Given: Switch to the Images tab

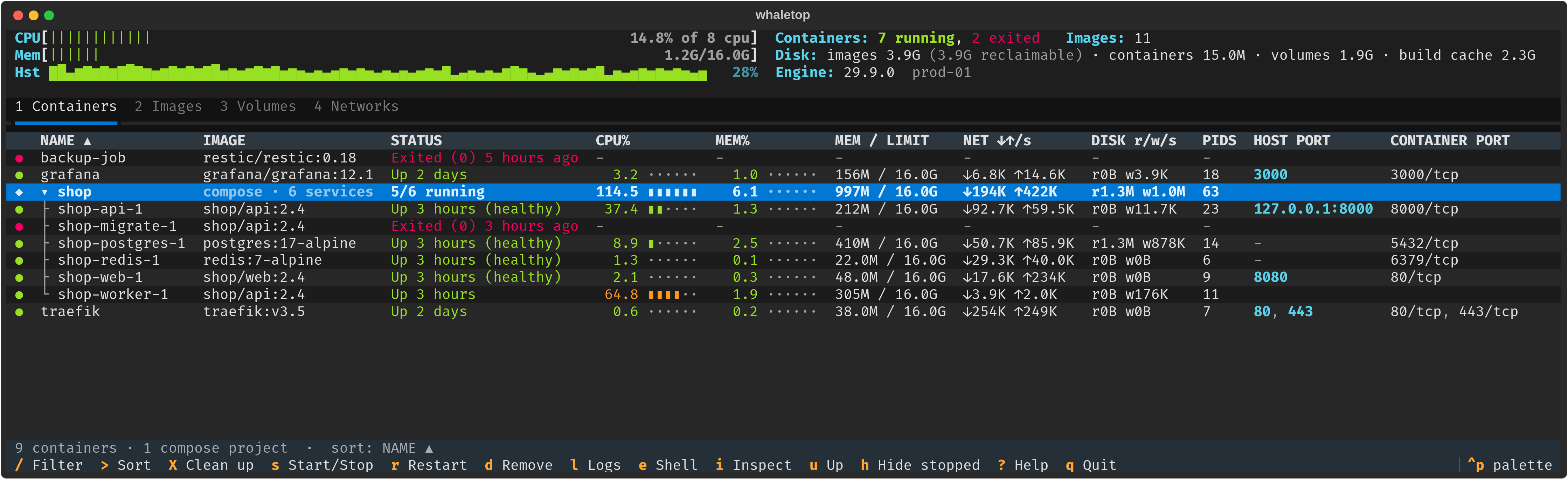Looking at the screenshot, I should [x=168, y=106].
